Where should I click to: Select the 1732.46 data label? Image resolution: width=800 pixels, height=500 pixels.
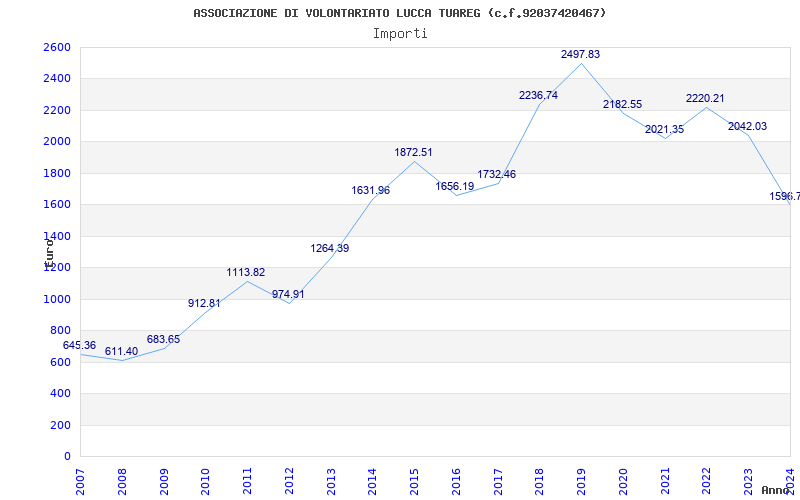(x=496, y=174)
